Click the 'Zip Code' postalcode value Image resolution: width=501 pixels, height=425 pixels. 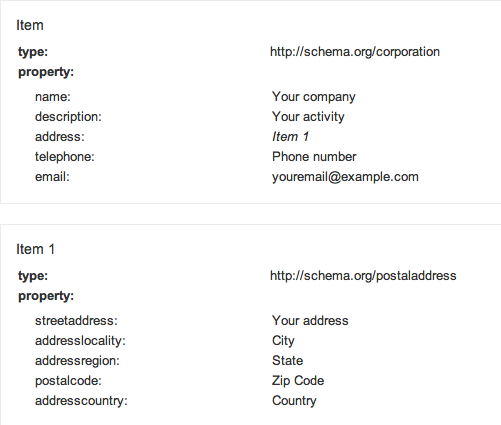pos(298,381)
